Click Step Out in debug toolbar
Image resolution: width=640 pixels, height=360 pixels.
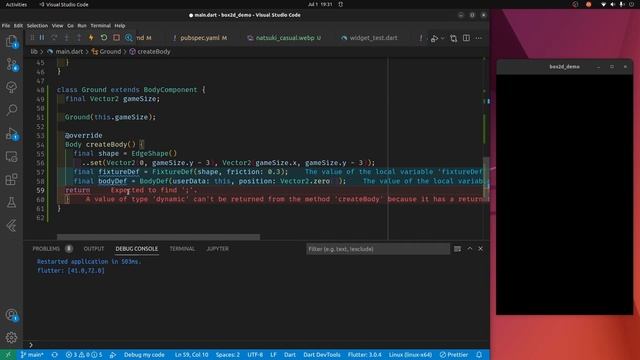point(79,38)
